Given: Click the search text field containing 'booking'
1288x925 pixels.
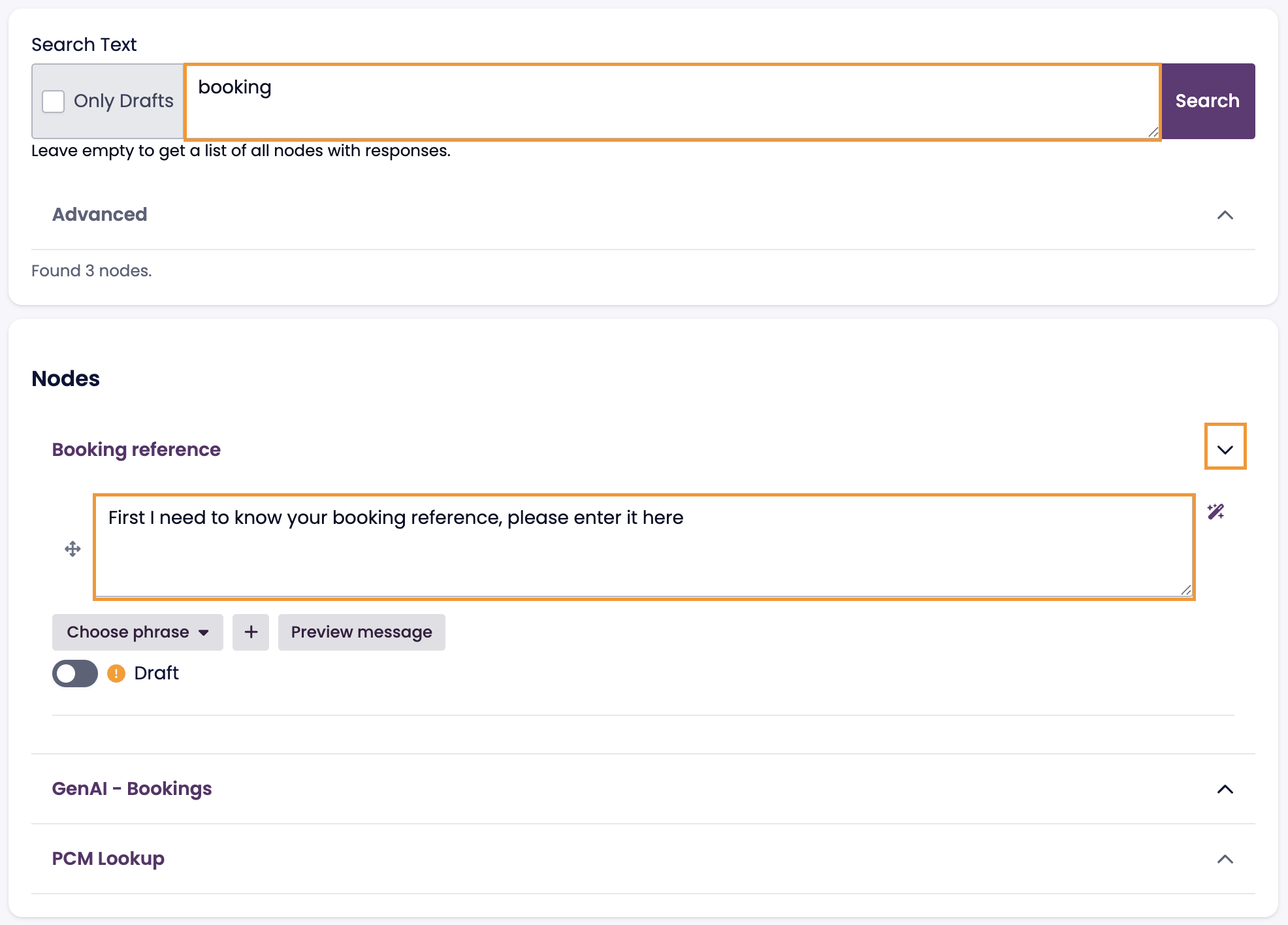Looking at the screenshot, I should coord(671,101).
